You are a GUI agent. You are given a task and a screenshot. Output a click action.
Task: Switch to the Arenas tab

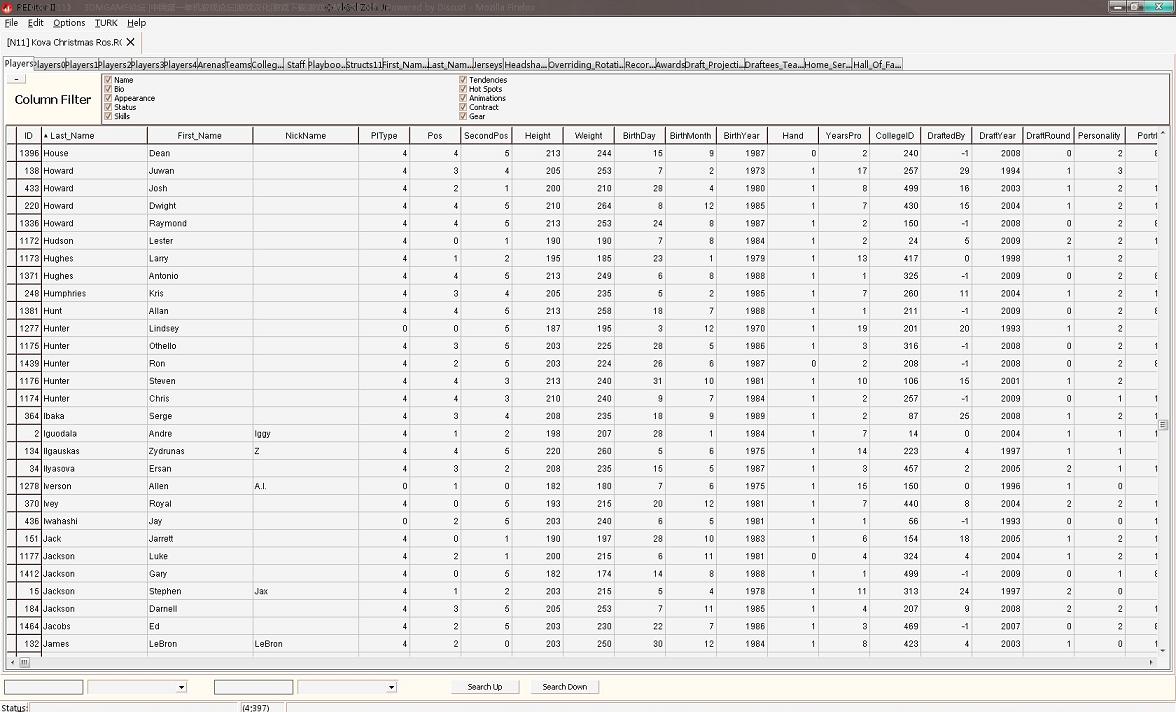(x=211, y=65)
